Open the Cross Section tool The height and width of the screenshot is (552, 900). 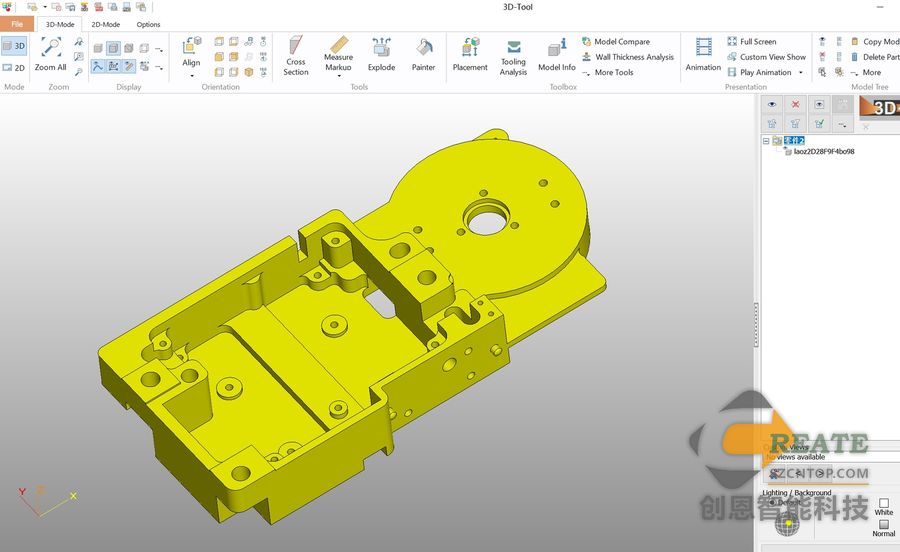coord(296,56)
